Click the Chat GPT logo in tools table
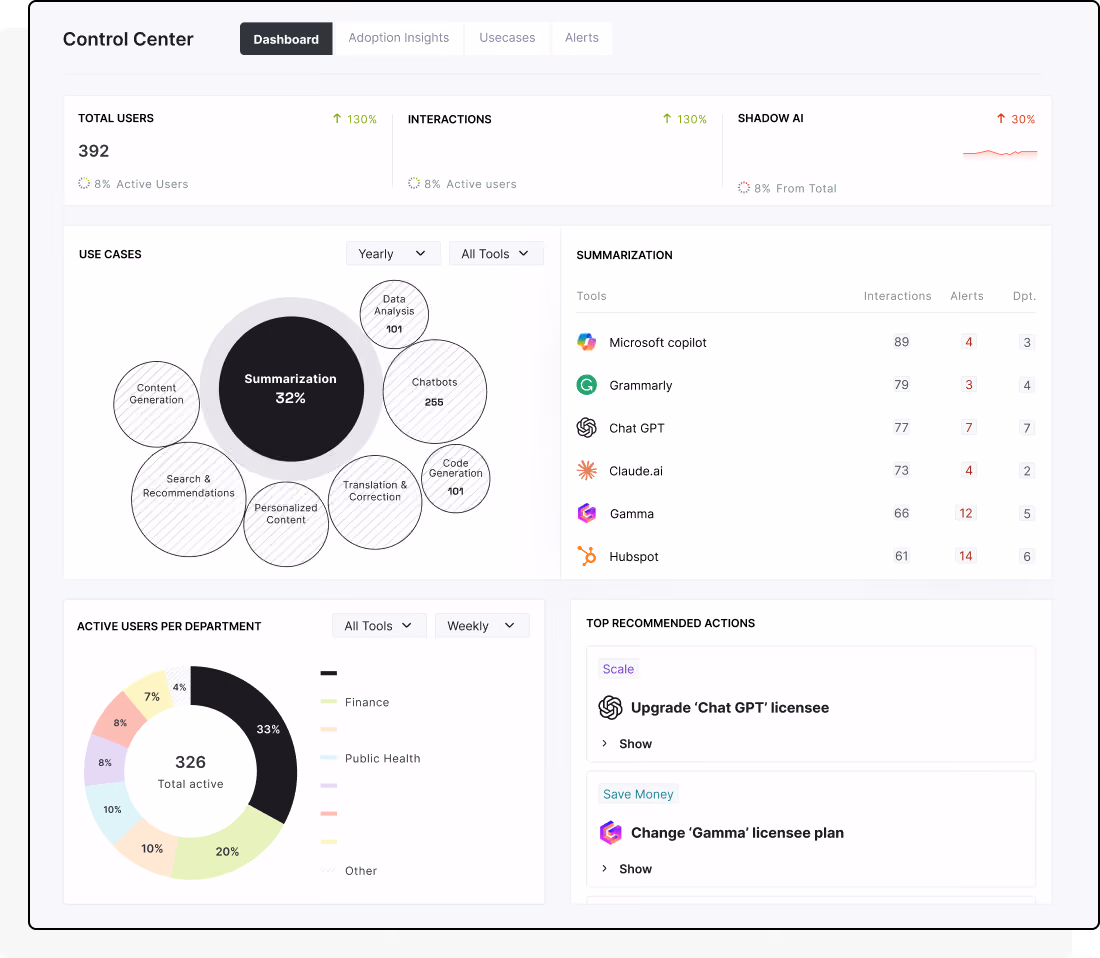Viewport: 1100px width, 958px height. (x=586, y=428)
